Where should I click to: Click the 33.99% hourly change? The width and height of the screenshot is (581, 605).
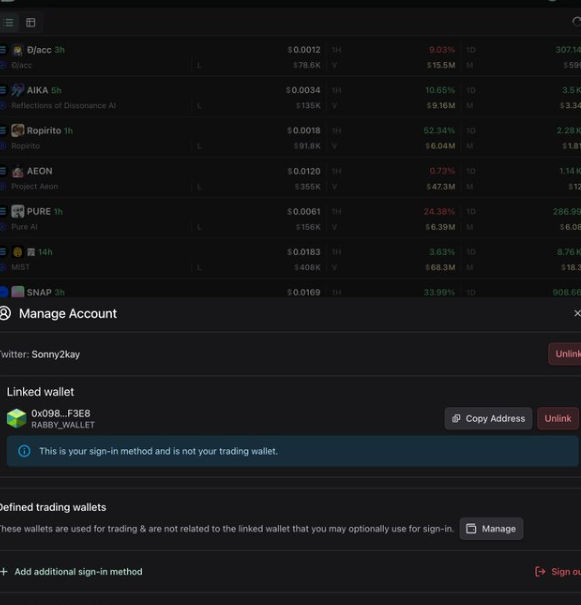coord(439,292)
